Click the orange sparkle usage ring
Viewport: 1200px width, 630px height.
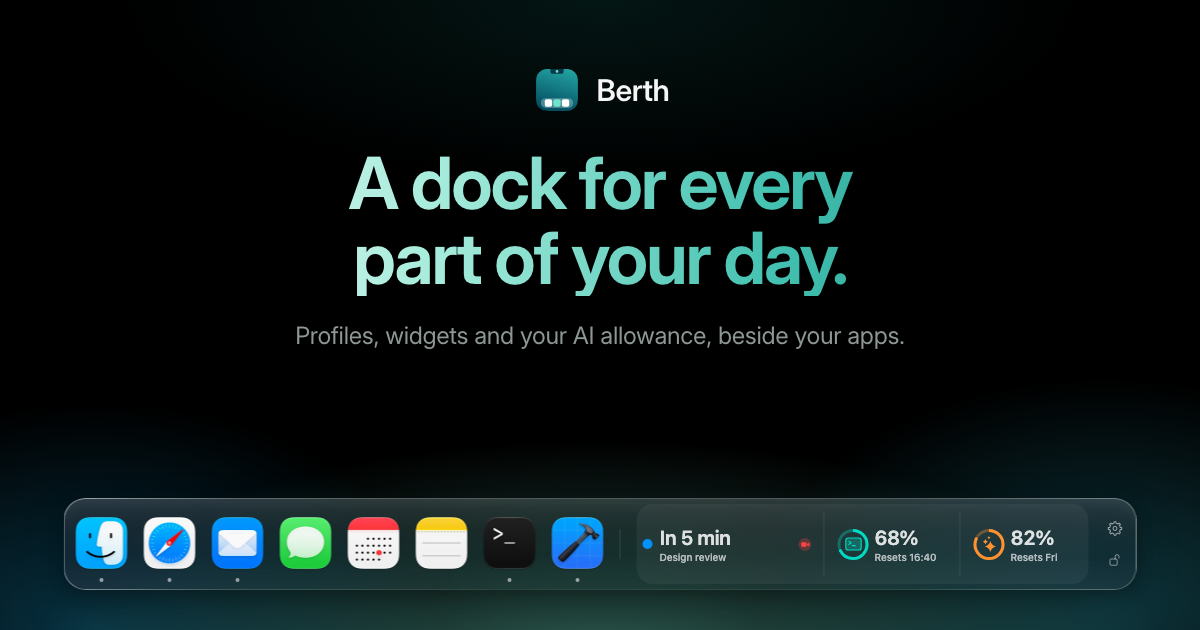[x=989, y=544]
